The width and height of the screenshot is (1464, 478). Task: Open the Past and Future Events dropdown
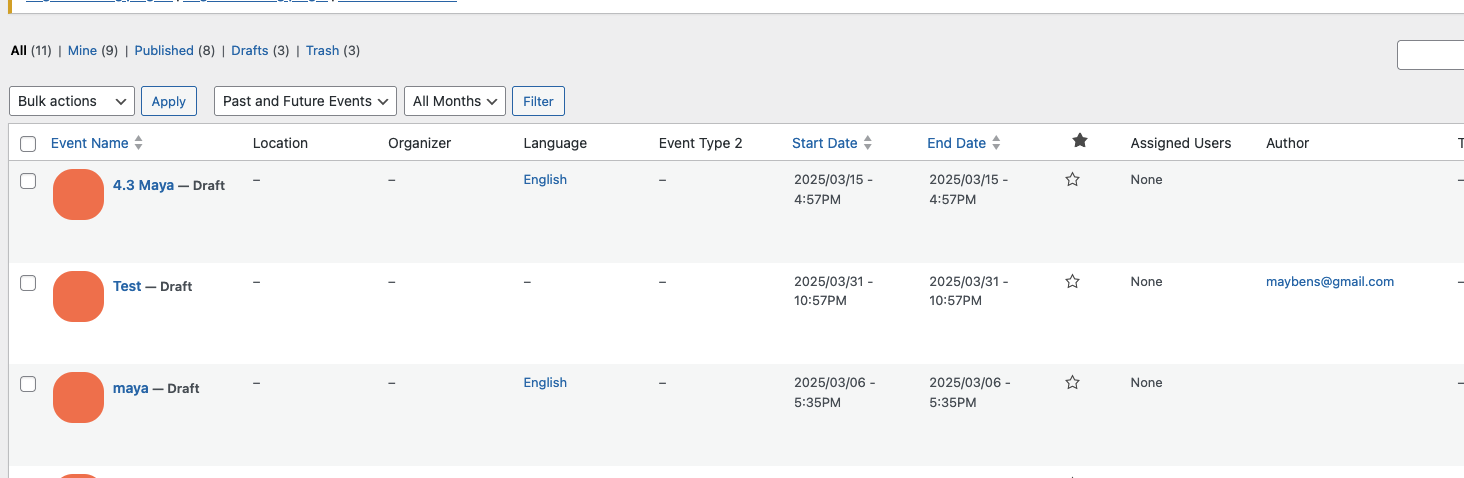pyautogui.click(x=305, y=101)
